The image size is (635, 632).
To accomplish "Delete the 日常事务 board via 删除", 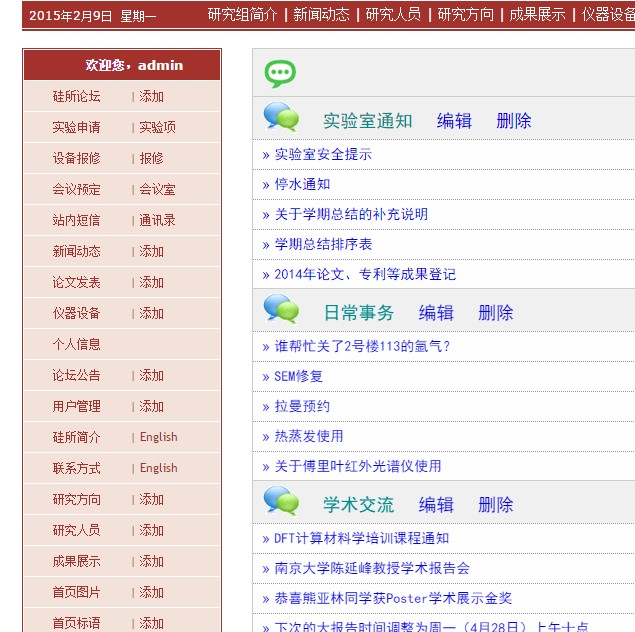I will (x=496, y=313).
